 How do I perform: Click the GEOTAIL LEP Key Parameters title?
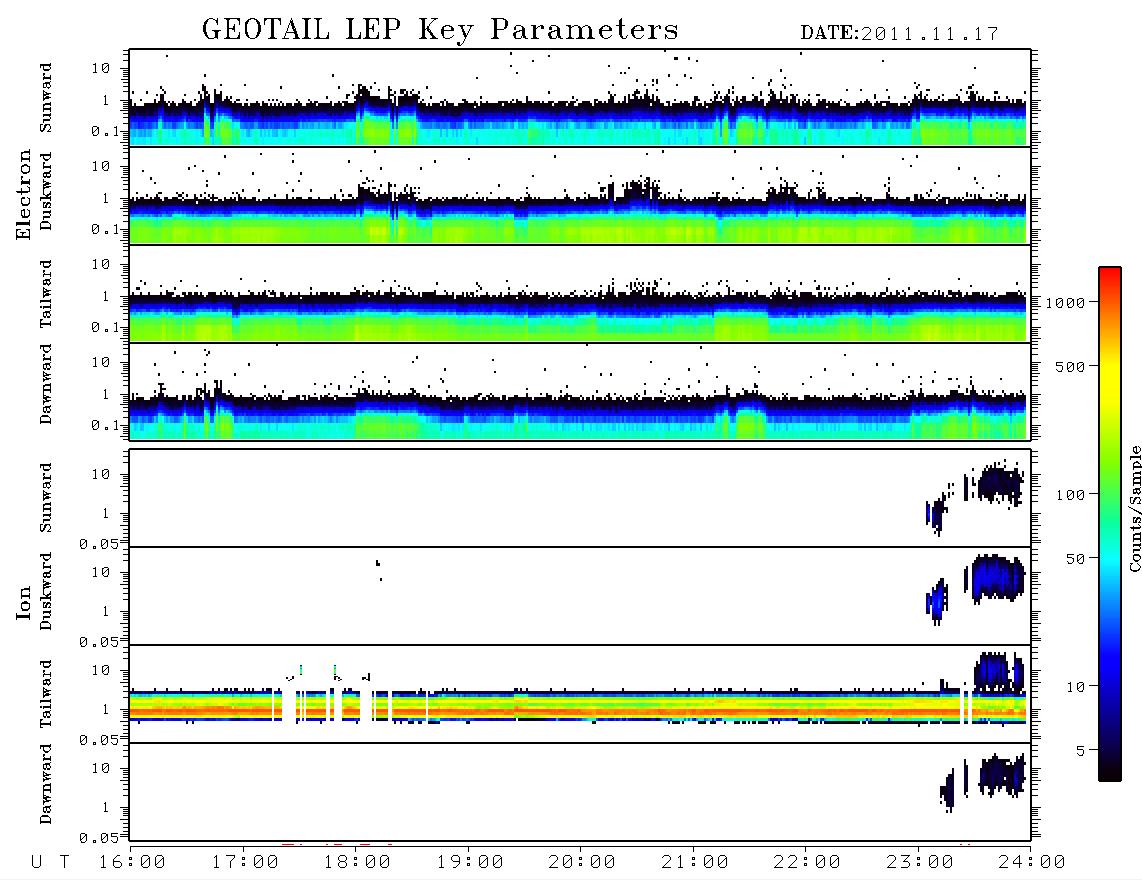click(x=440, y=30)
